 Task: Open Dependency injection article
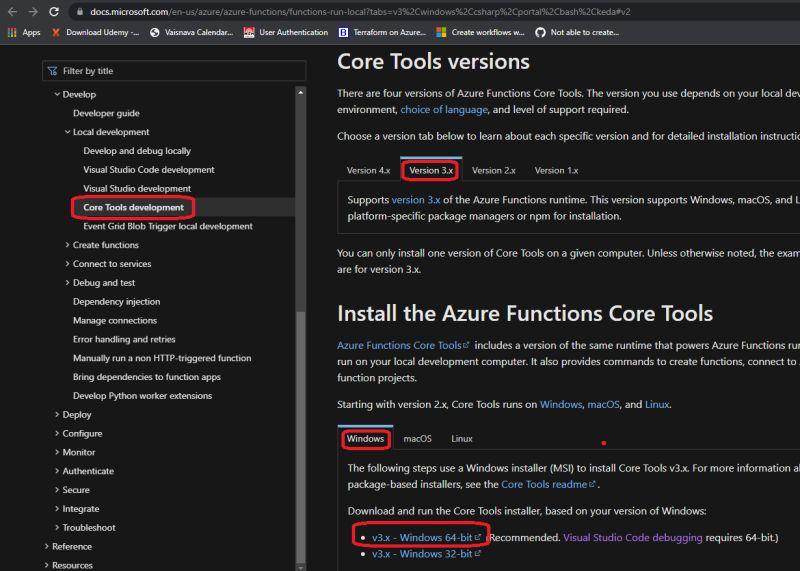coord(116,302)
